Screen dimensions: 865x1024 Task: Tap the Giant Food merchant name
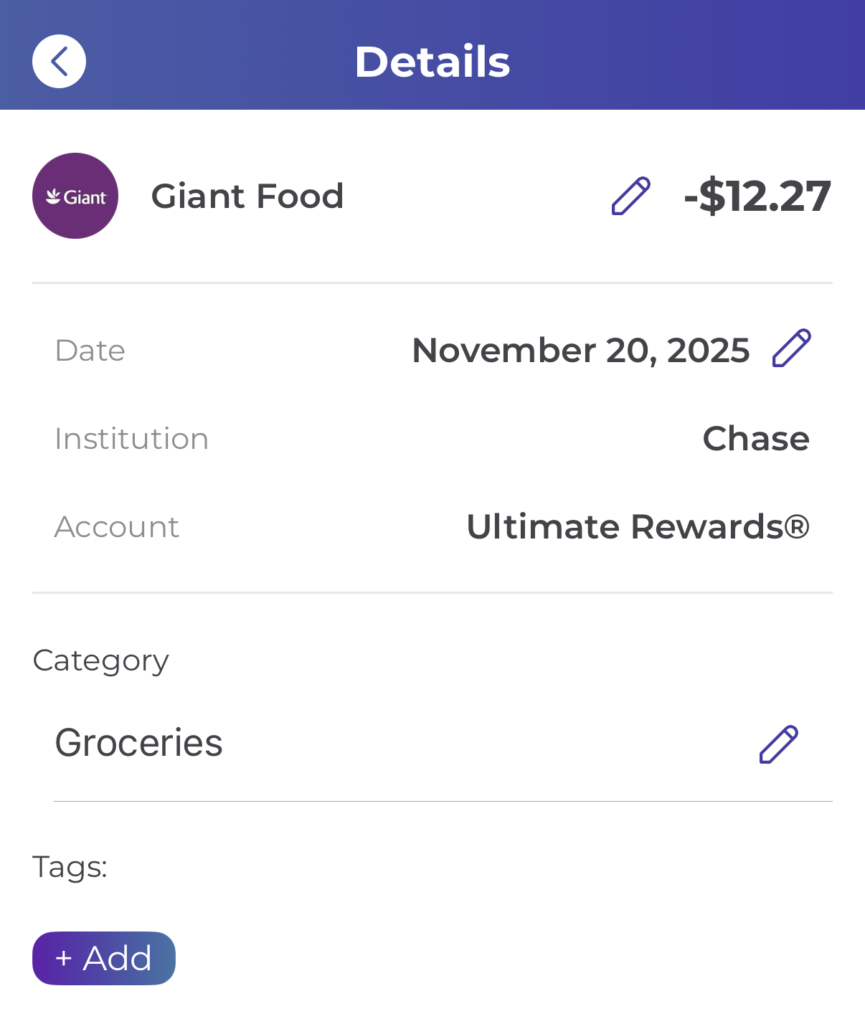(x=247, y=196)
